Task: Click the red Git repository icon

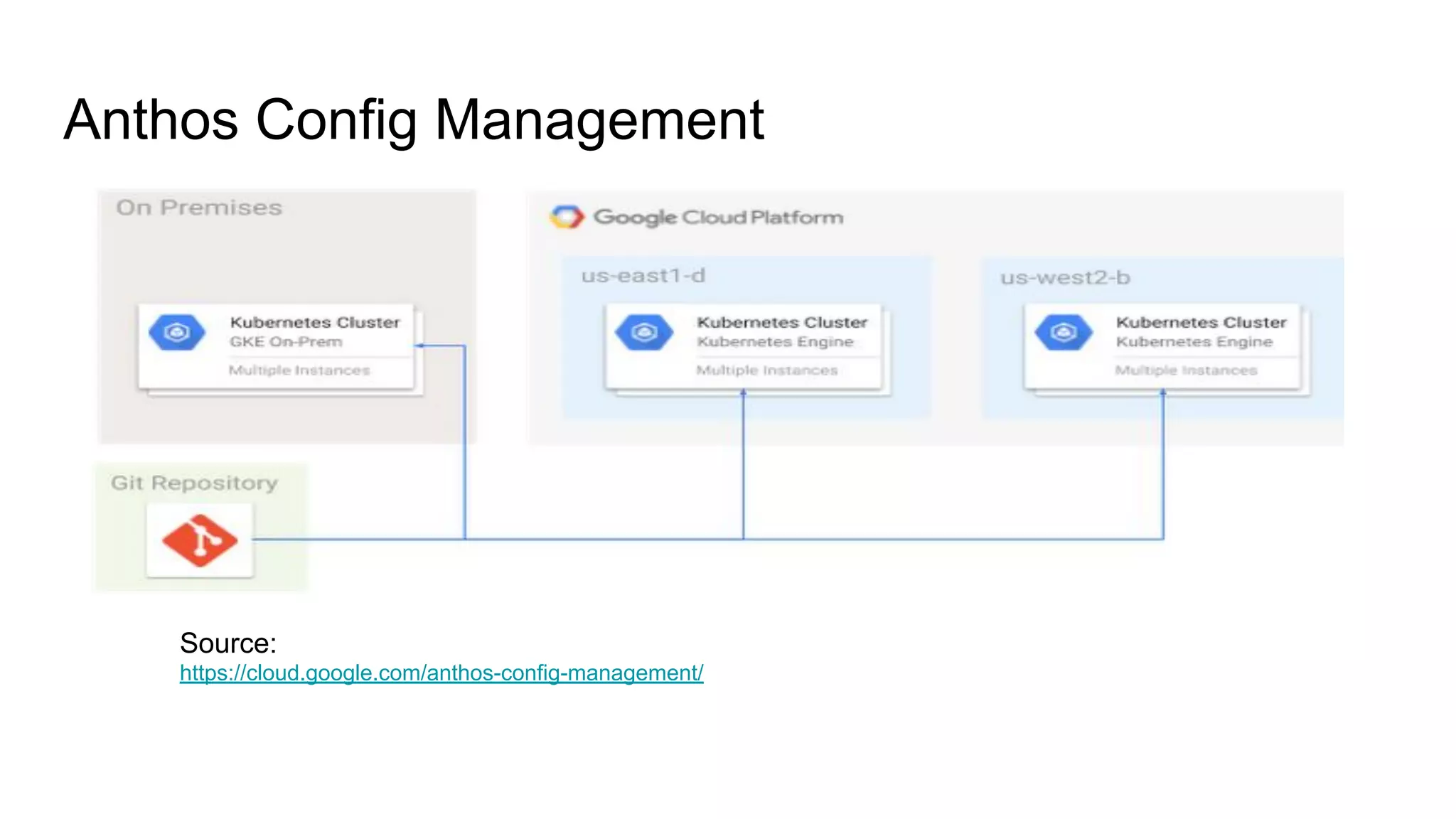Action: point(200,540)
